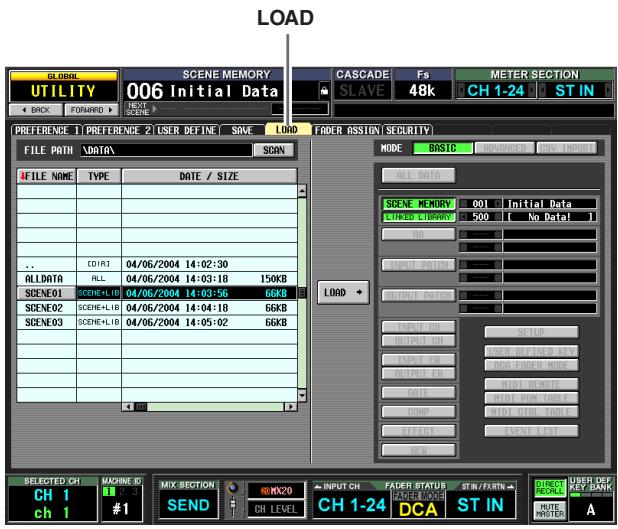The image size is (618, 529).
Task: Click the SCAN button
Action: 274,150
